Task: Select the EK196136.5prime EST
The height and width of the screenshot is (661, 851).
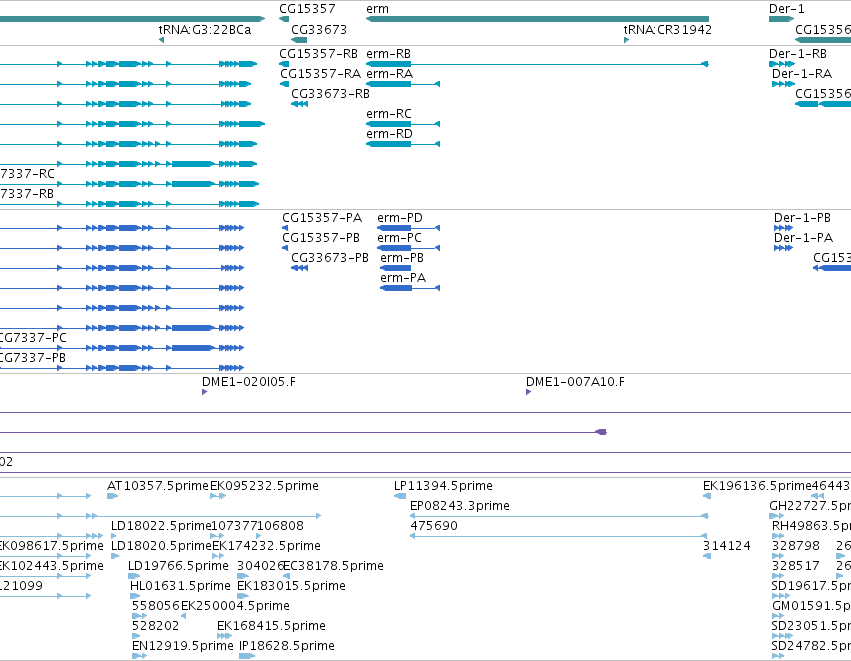Action: coord(707,496)
